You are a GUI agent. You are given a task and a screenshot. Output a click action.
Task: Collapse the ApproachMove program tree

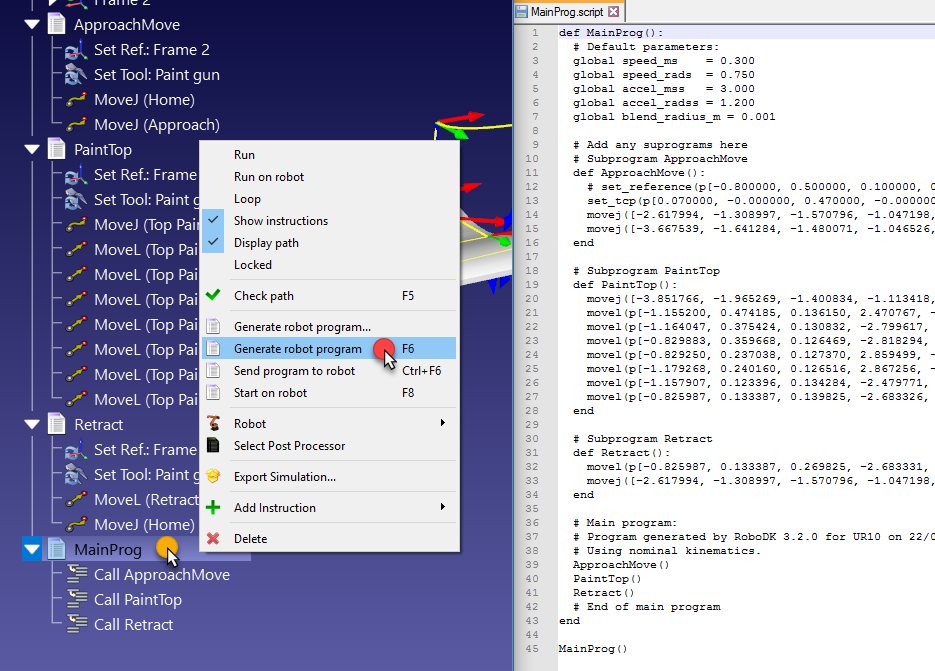[x=31, y=25]
